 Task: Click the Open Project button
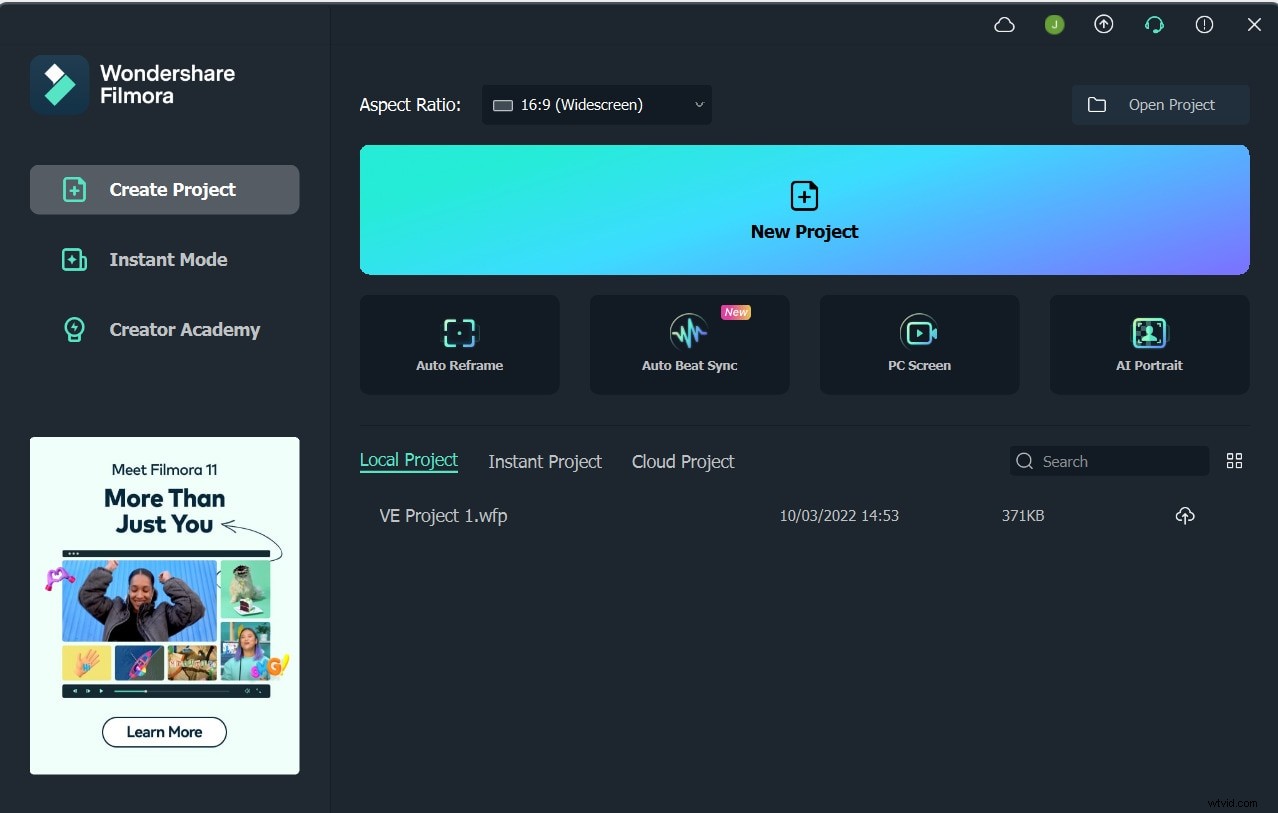tap(1159, 104)
